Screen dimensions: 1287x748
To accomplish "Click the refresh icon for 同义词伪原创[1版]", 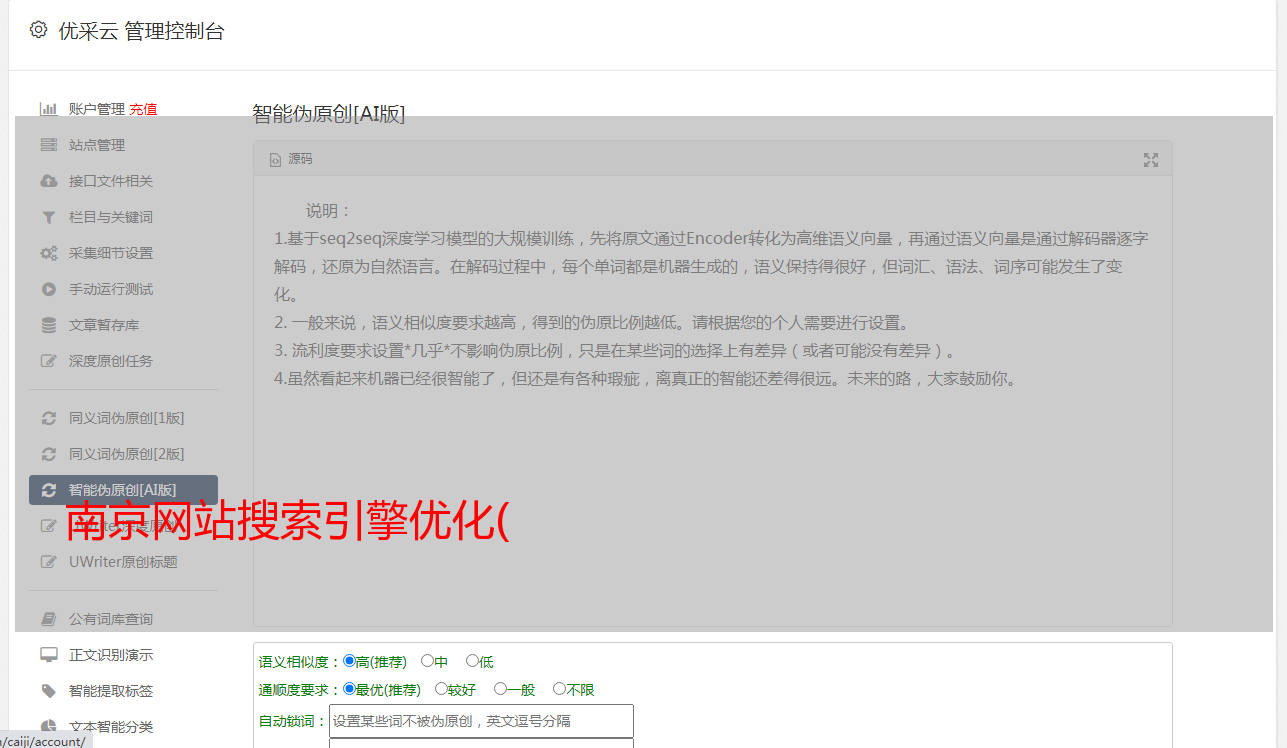I will coord(48,418).
